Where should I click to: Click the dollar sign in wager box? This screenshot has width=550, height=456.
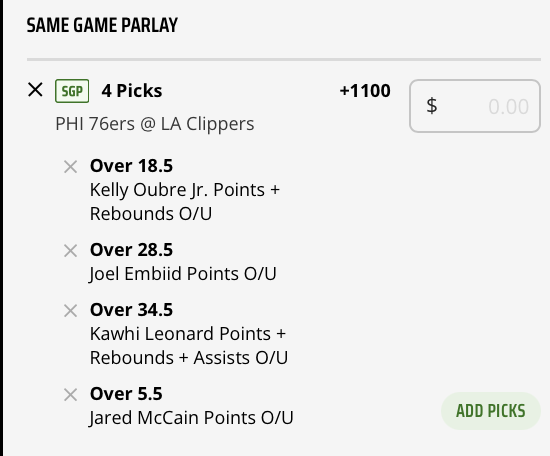[x=432, y=106]
